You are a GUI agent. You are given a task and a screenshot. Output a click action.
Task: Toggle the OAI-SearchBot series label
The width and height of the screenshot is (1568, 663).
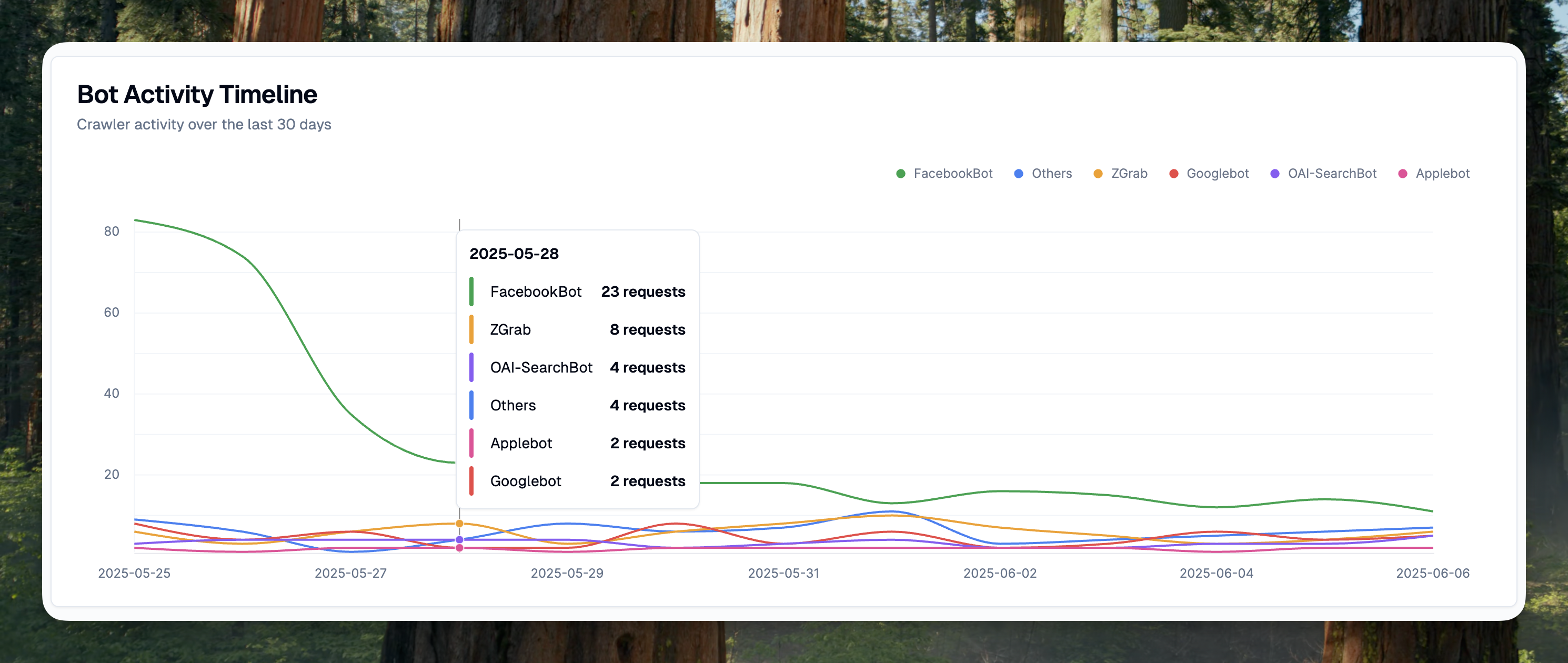pyautogui.click(x=1332, y=174)
